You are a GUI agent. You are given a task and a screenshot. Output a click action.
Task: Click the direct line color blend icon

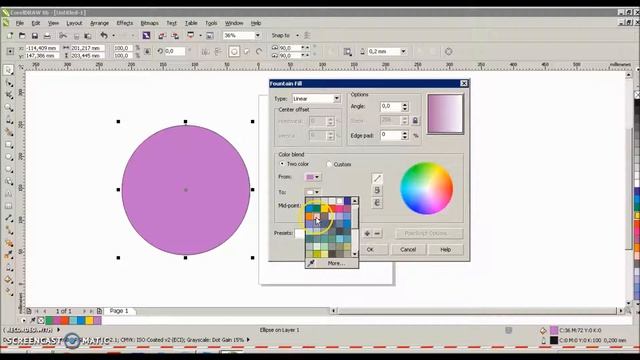pos(377,178)
